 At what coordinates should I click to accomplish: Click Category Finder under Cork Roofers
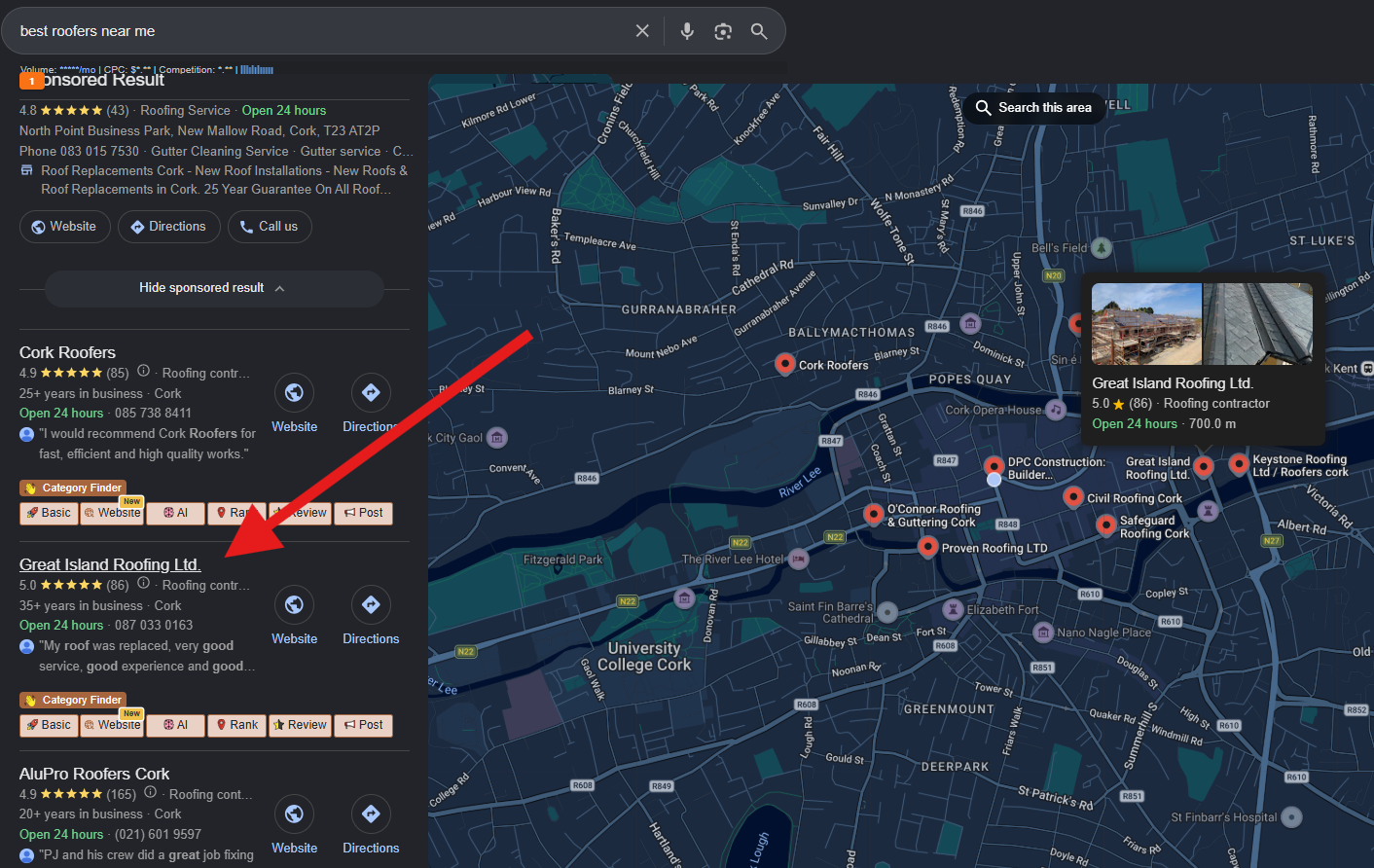[x=73, y=488]
